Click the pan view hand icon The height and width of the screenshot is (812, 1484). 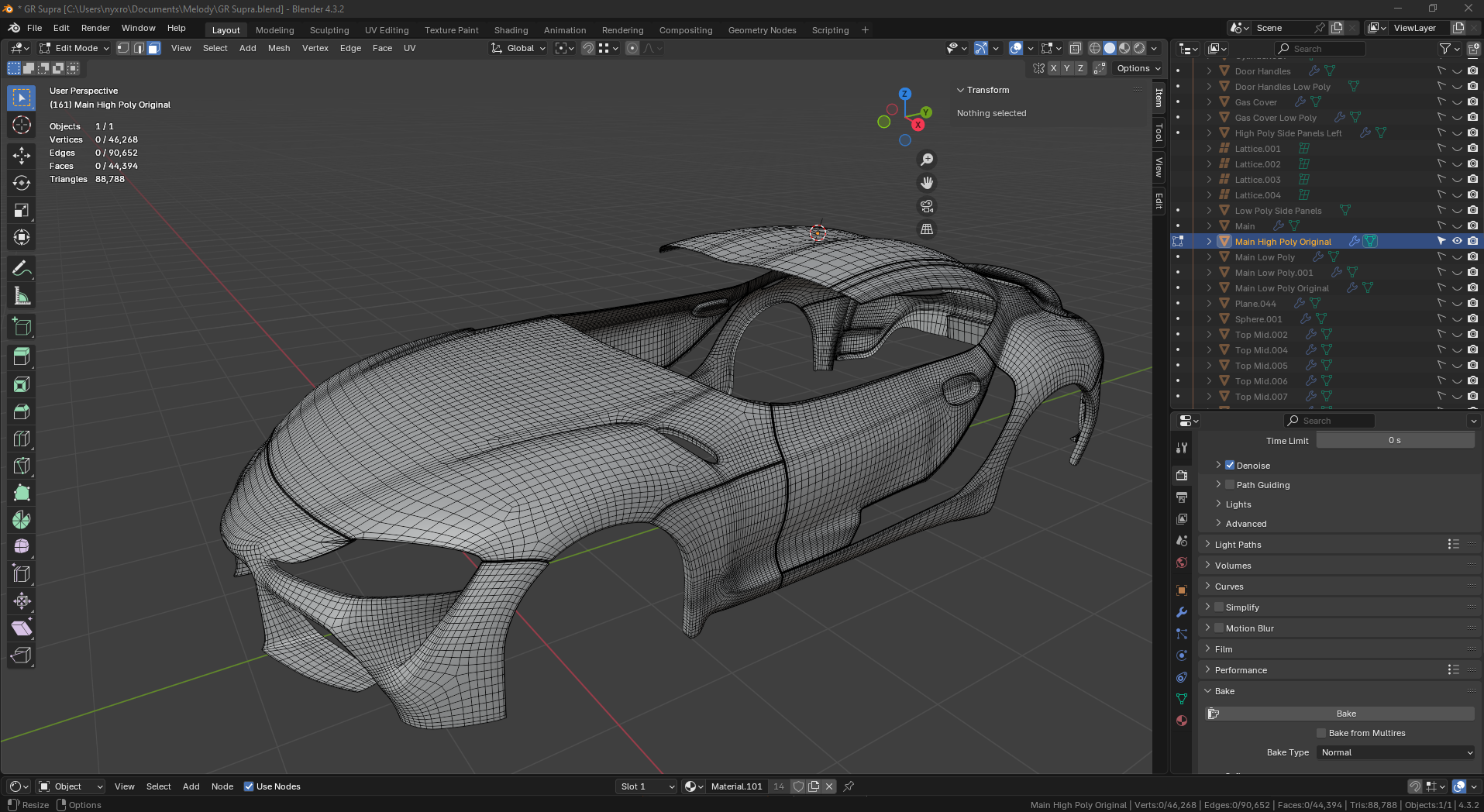[x=927, y=183]
